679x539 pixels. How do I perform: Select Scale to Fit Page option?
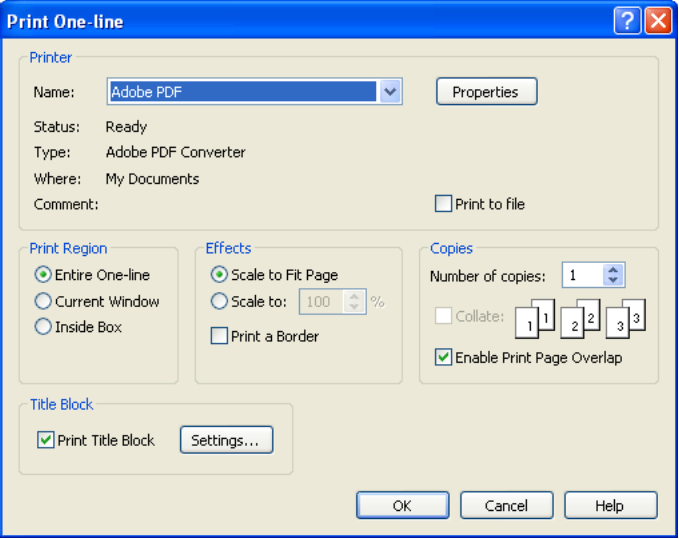[219, 274]
